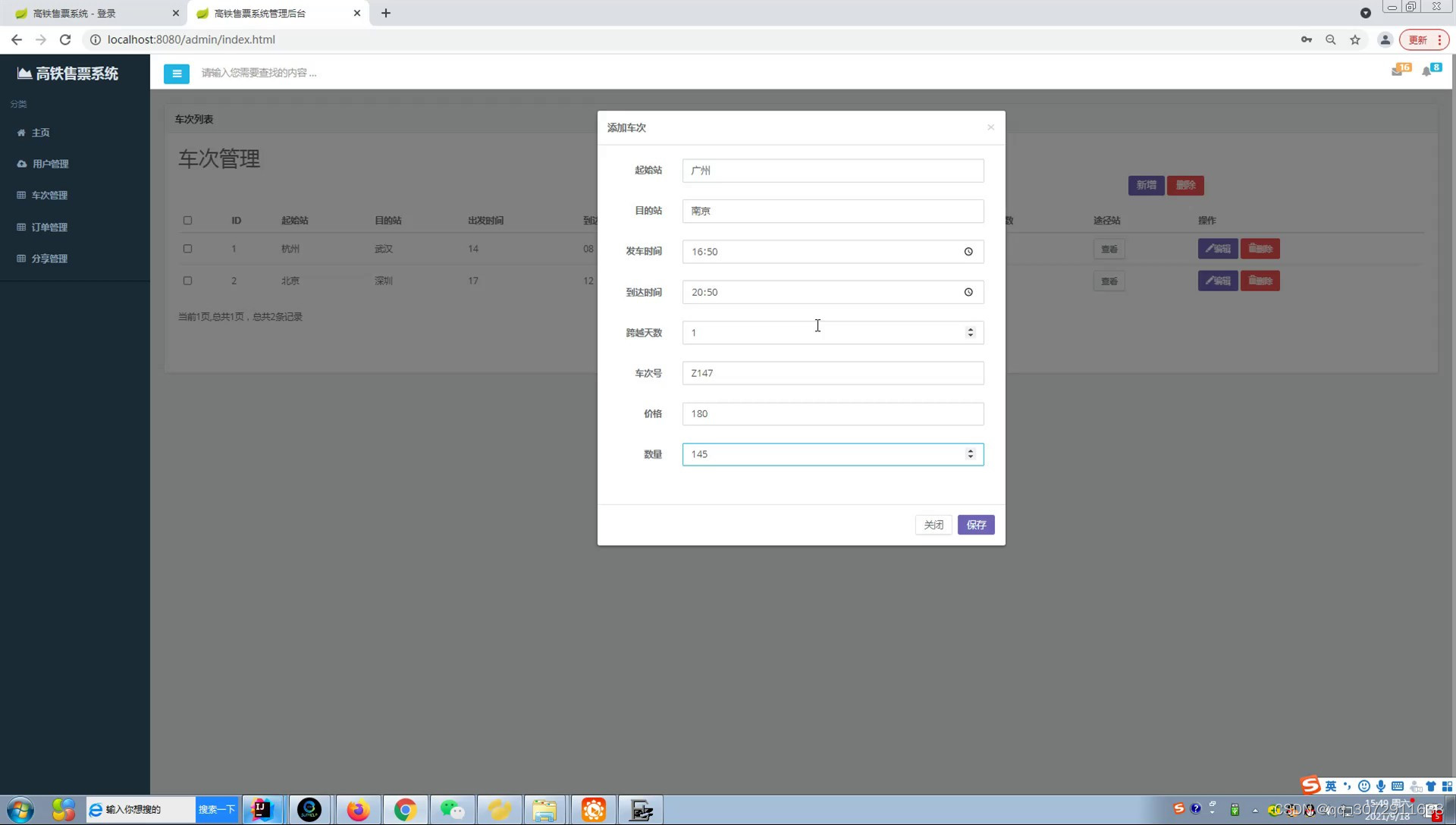This screenshot has height=825, width=1456.
Task: Open 订单管理 in the sidebar
Action: 49,227
